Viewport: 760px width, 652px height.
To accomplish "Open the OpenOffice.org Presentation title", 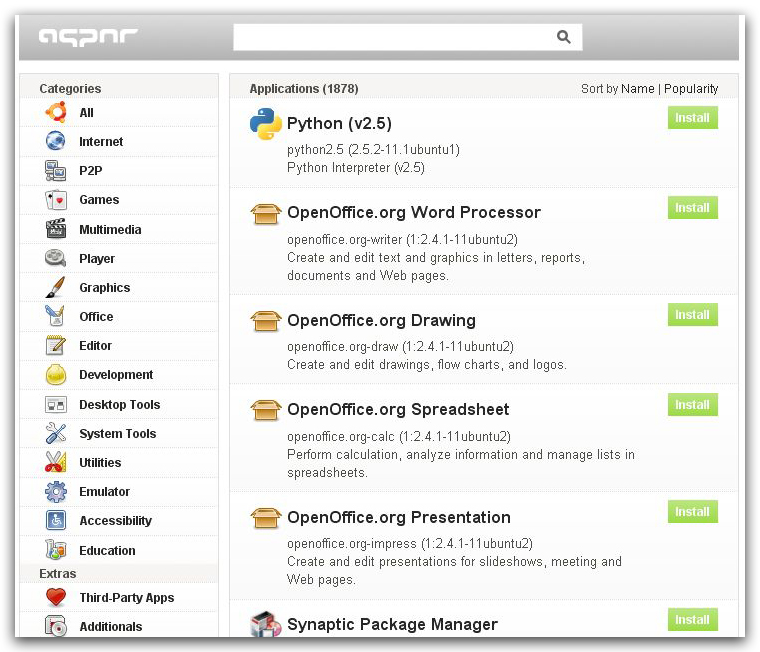I will click(398, 517).
